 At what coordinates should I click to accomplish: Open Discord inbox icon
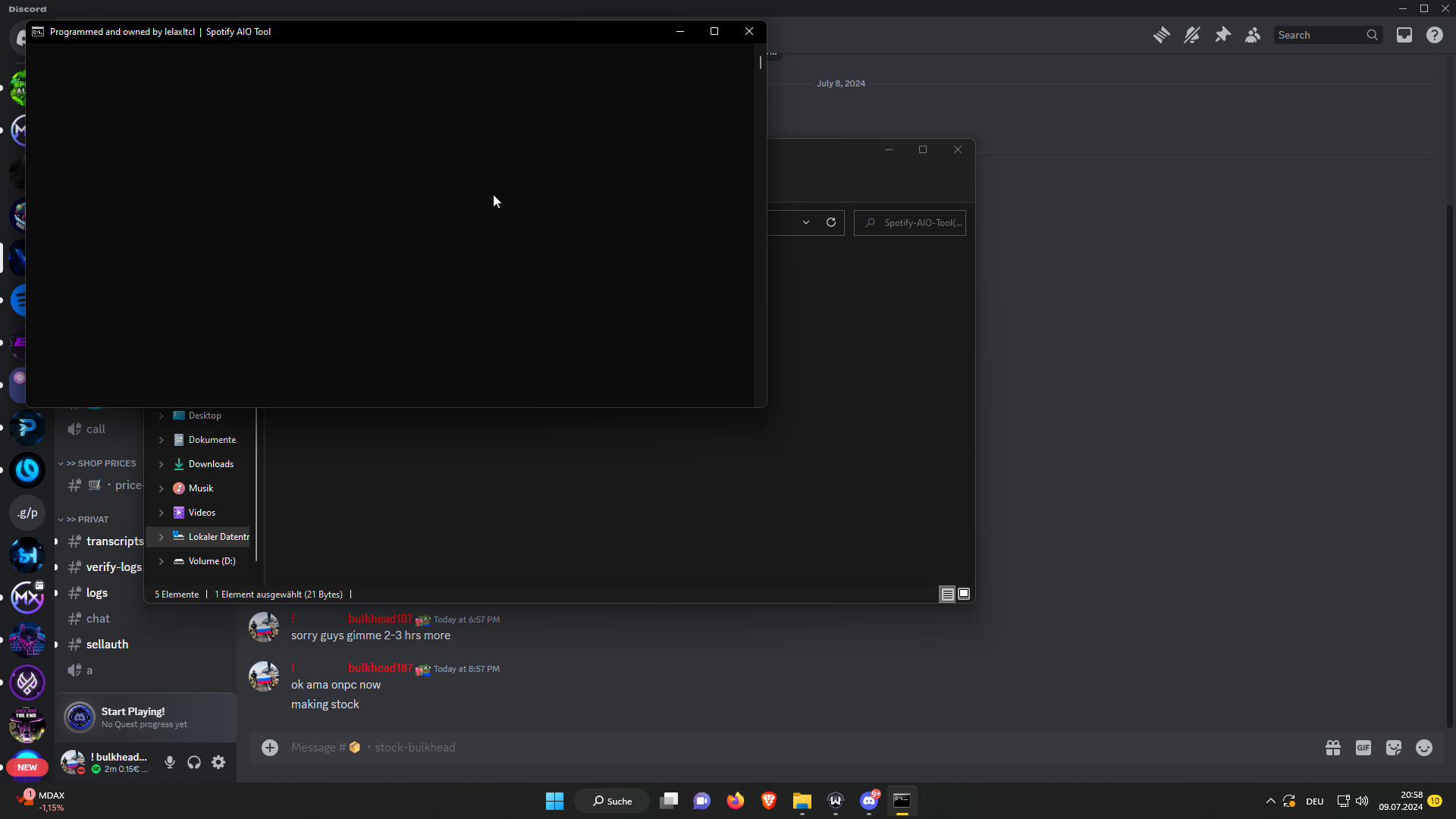pyautogui.click(x=1404, y=35)
